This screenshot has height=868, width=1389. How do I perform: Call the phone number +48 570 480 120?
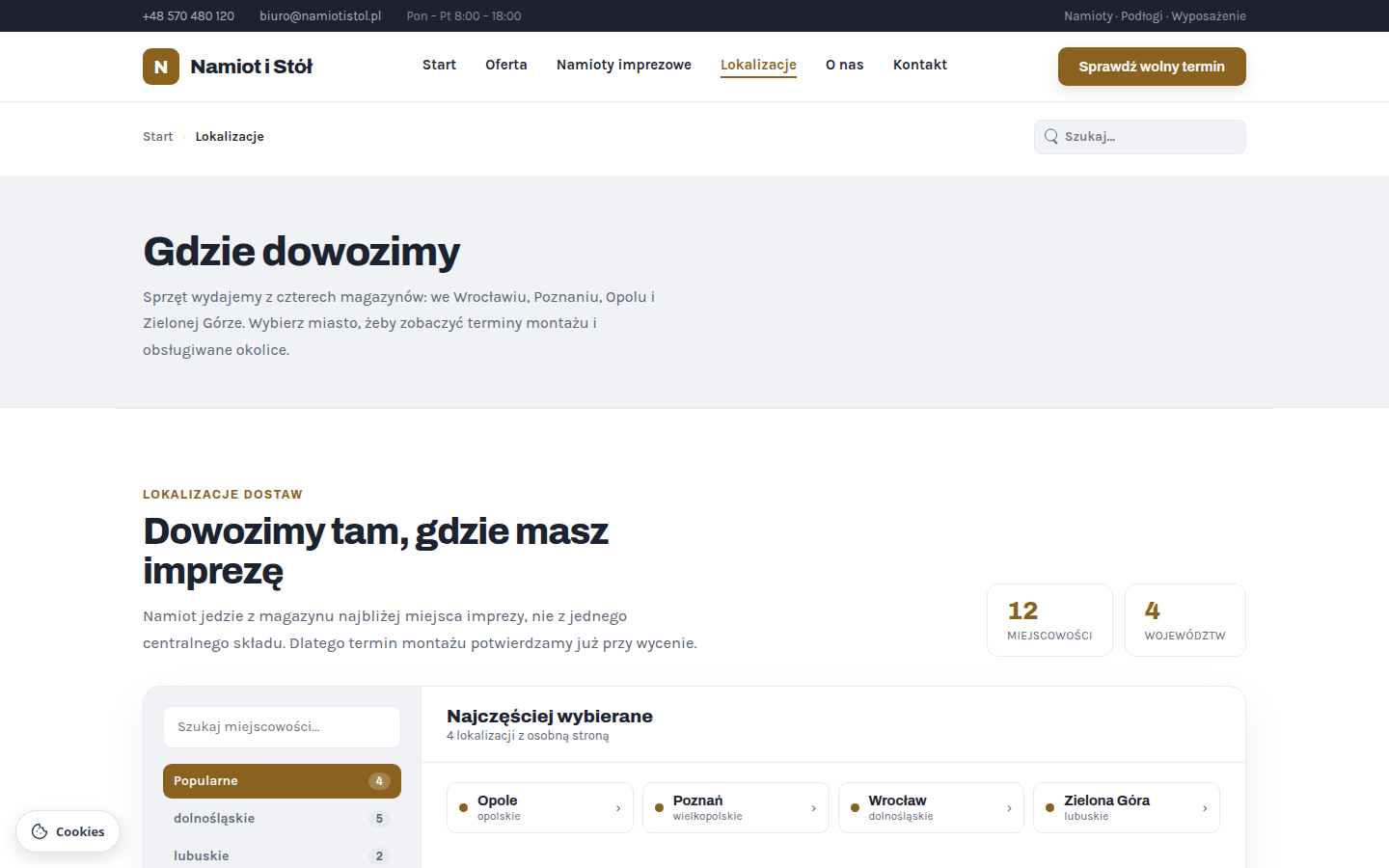[x=188, y=16]
